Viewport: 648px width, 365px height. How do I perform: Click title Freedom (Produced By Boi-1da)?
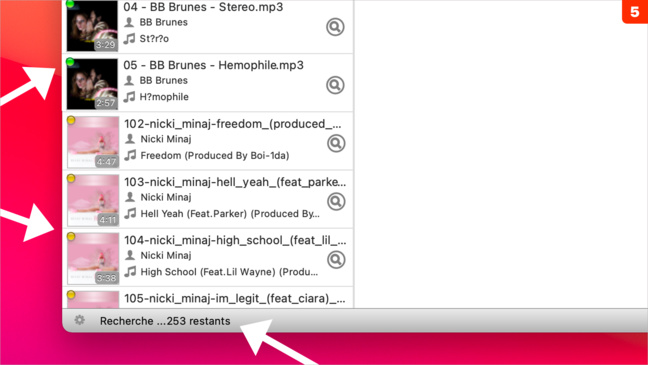[215, 156]
